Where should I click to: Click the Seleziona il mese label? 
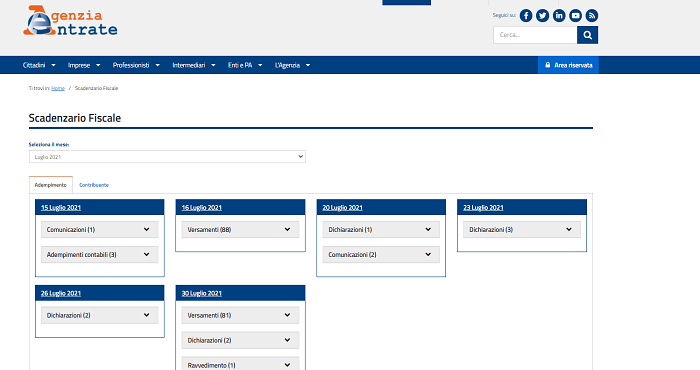49,145
